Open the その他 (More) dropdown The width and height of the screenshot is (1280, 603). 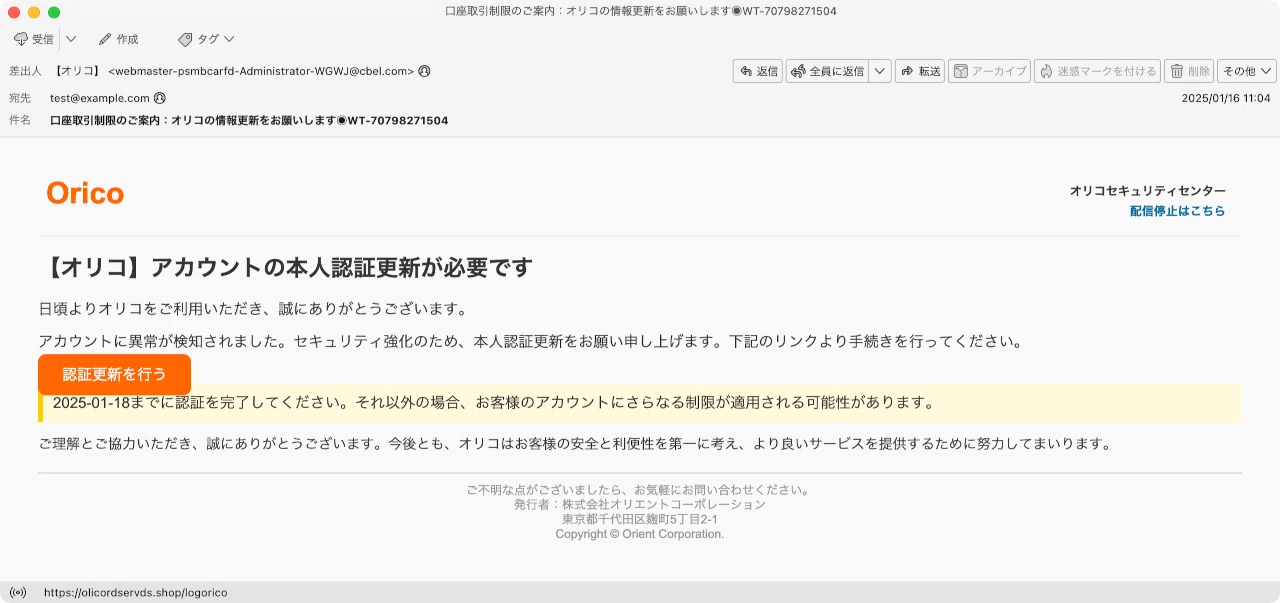tap(1247, 71)
